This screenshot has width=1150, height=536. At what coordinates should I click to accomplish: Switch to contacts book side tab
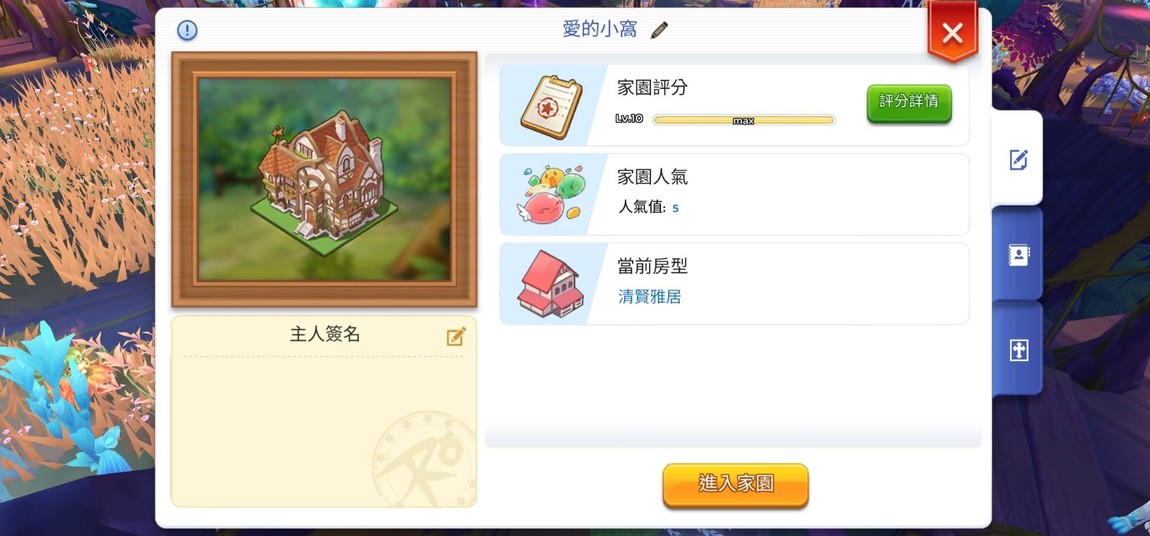pyautogui.click(x=1018, y=254)
